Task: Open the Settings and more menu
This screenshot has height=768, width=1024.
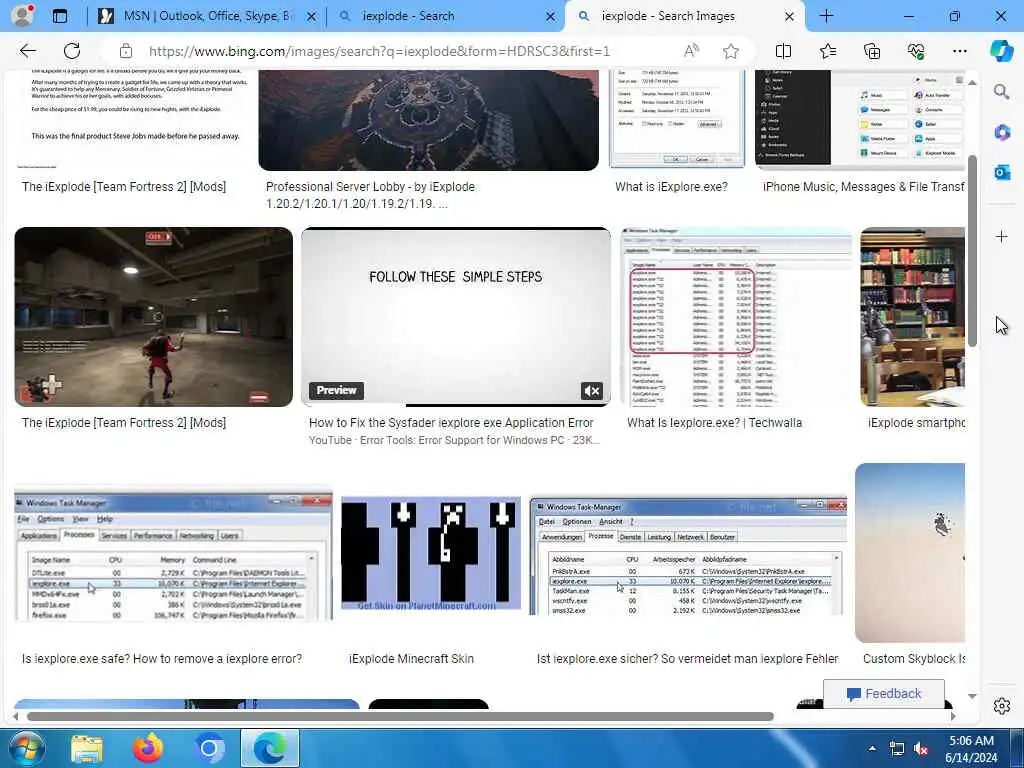Action: (x=959, y=51)
